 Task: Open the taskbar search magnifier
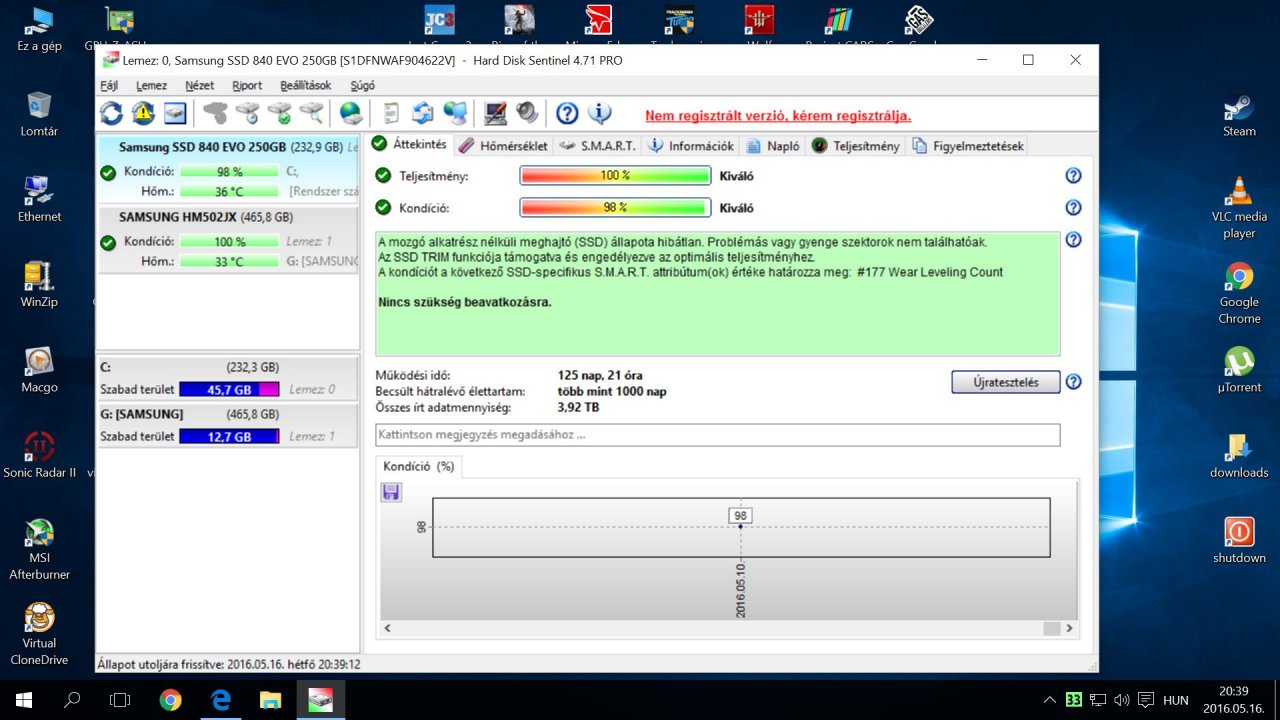pos(72,700)
